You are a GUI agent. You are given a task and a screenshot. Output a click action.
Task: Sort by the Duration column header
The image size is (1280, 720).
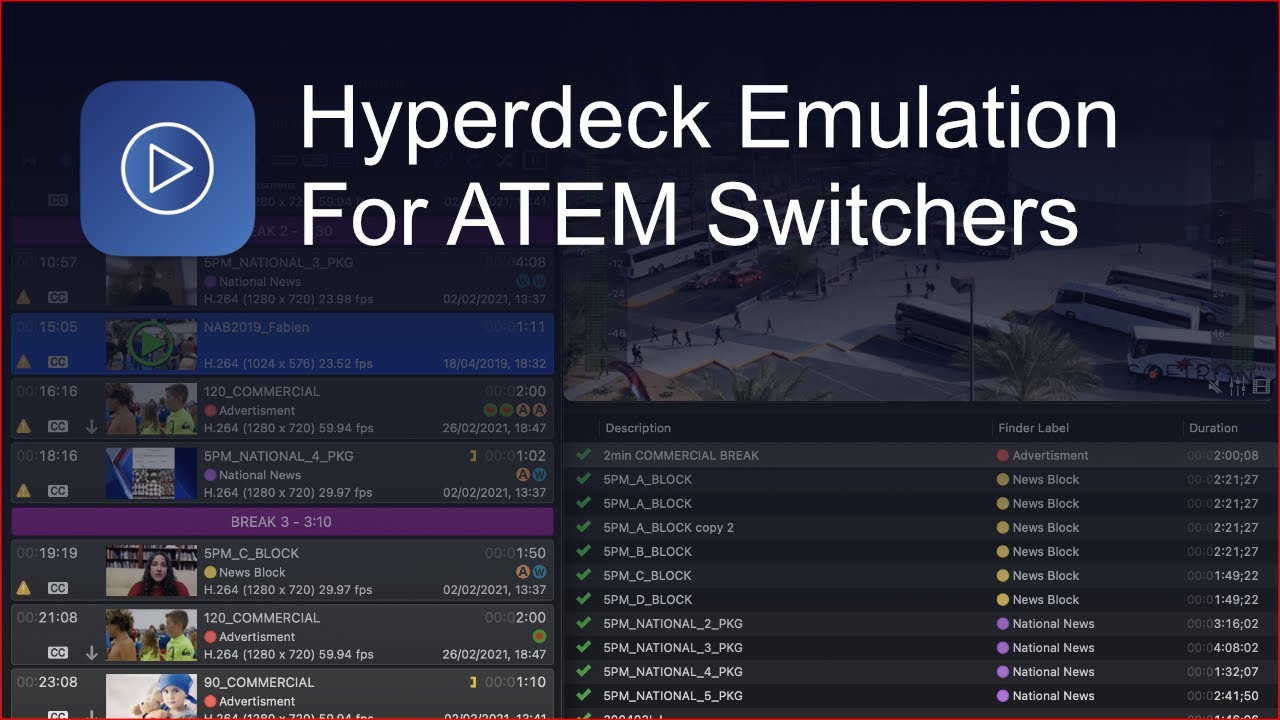(x=1213, y=428)
